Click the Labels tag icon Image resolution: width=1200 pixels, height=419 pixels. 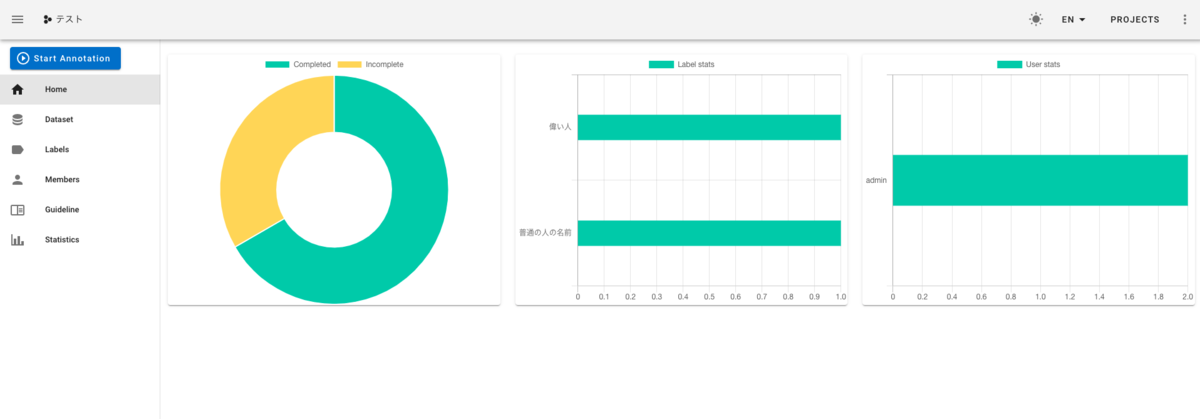pos(17,149)
